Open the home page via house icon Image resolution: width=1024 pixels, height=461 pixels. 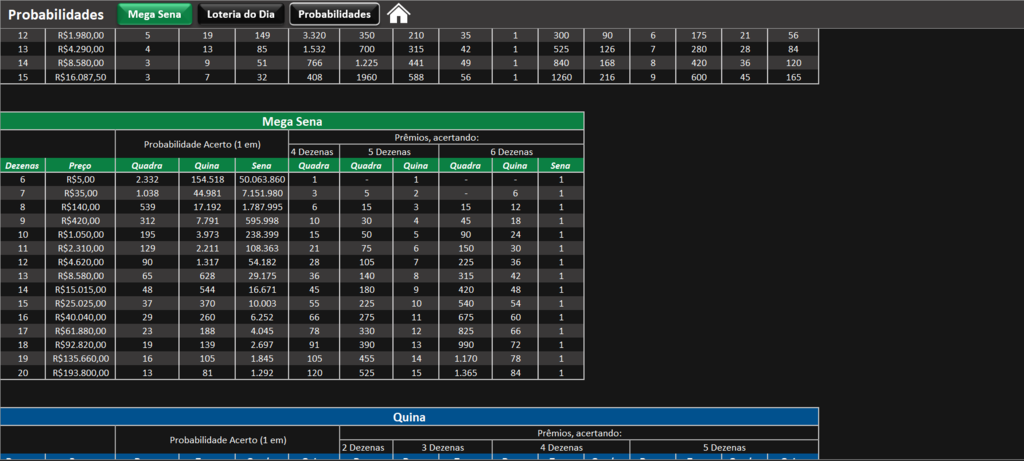coord(398,14)
